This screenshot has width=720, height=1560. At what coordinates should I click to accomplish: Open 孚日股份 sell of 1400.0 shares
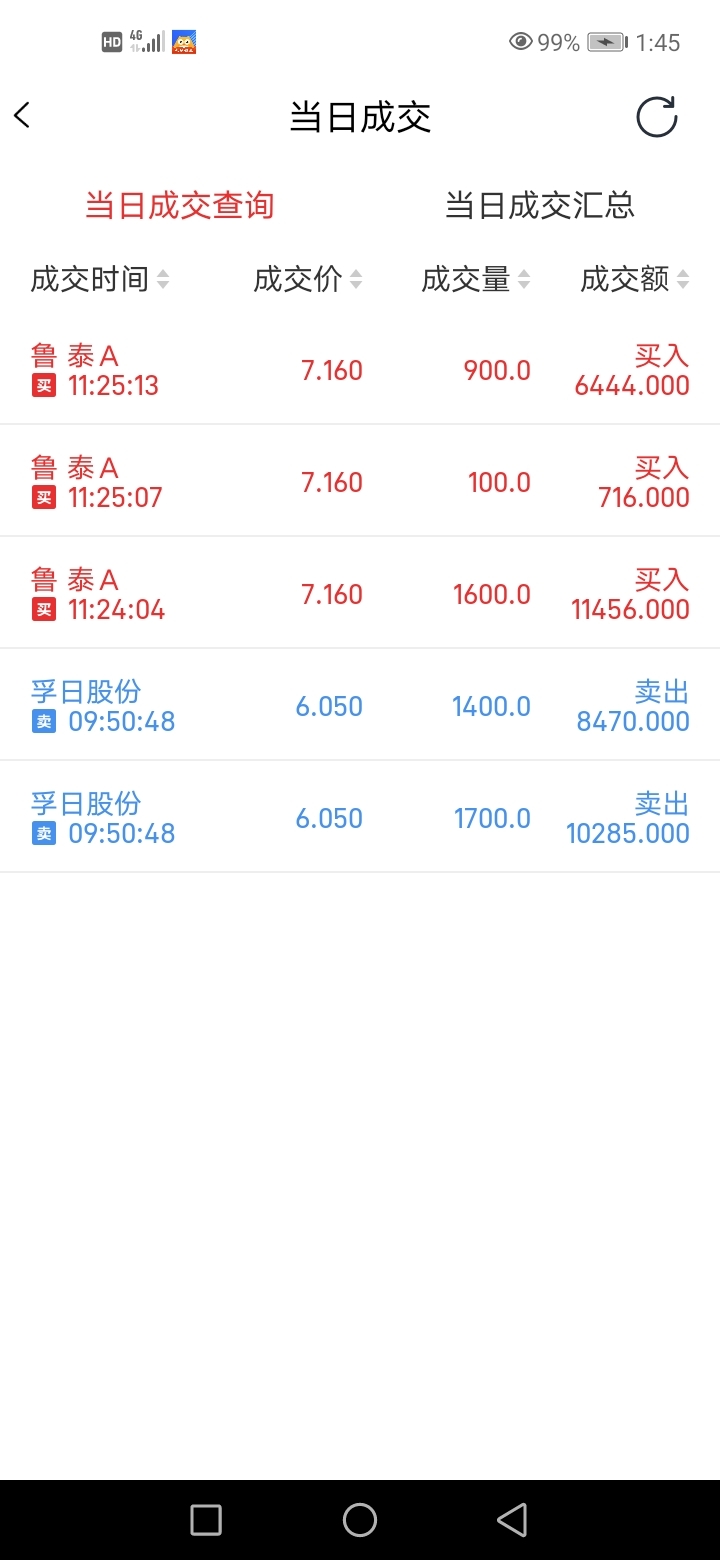point(360,706)
